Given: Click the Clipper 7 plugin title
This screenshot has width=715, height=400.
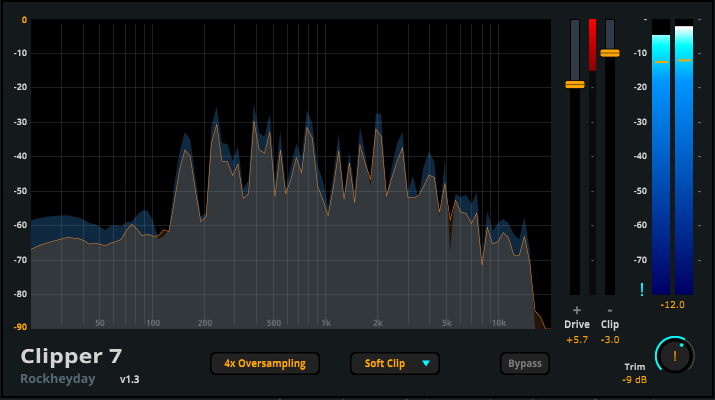Looking at the screenshot, I should 71,356.
